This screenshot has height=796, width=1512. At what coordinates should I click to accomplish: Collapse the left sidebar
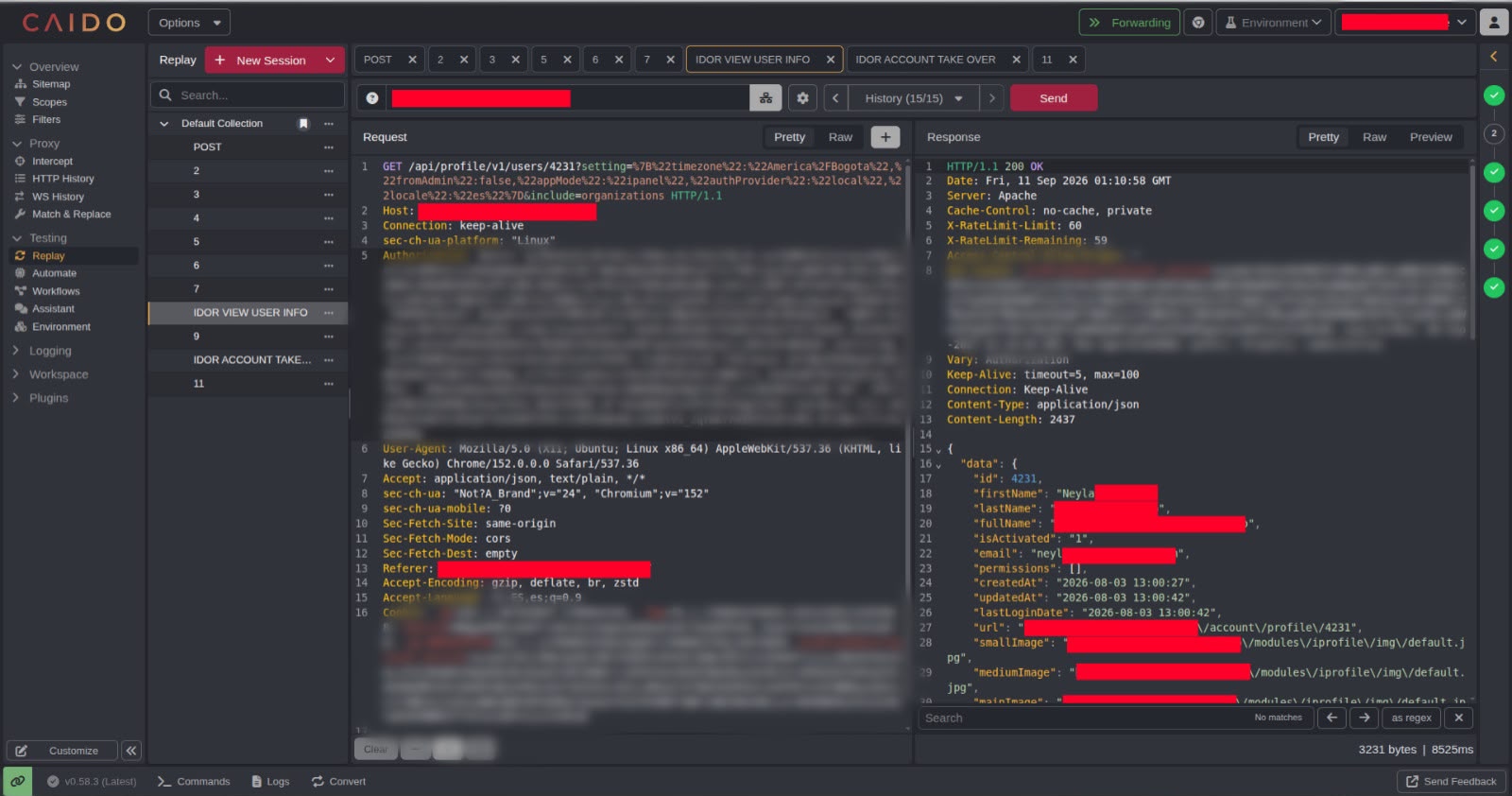click(x=131, y=751)
